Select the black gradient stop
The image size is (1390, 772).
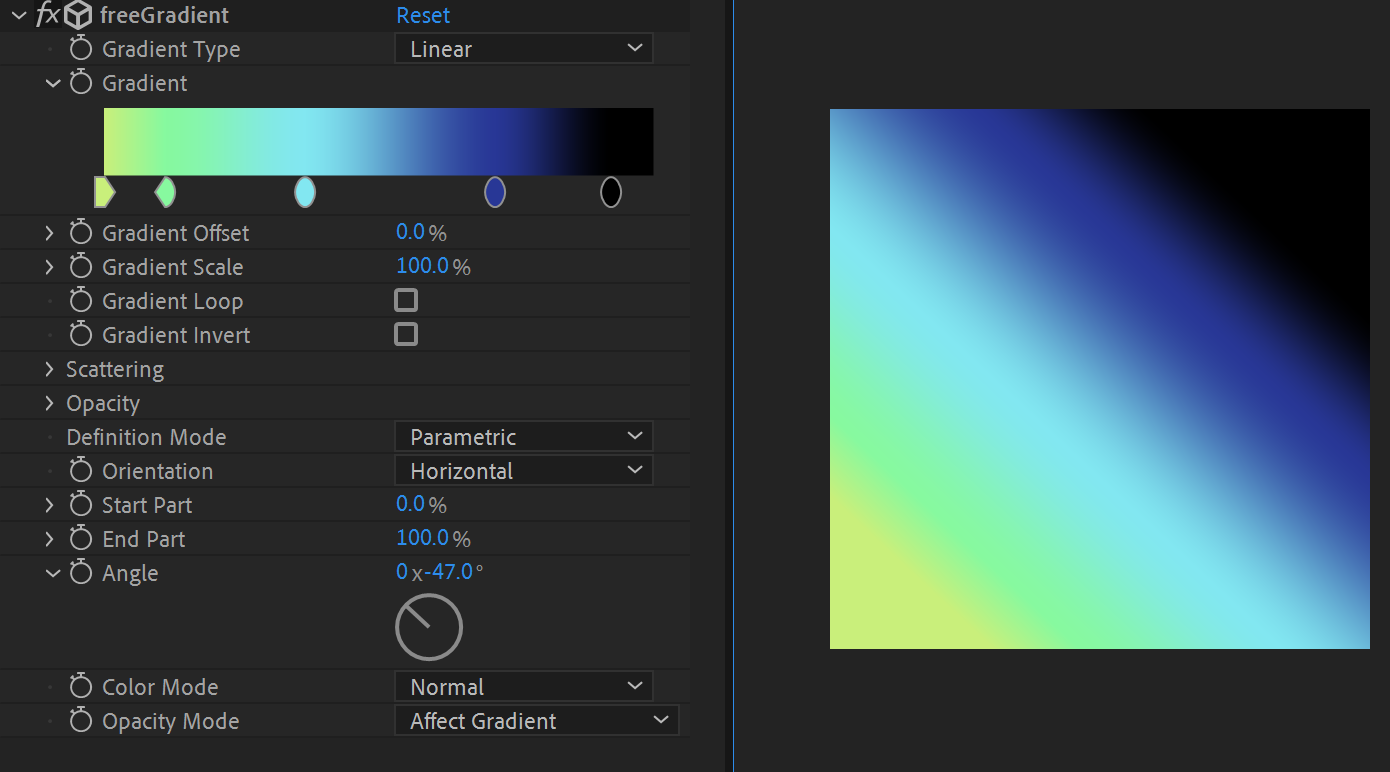click(611, 191)
